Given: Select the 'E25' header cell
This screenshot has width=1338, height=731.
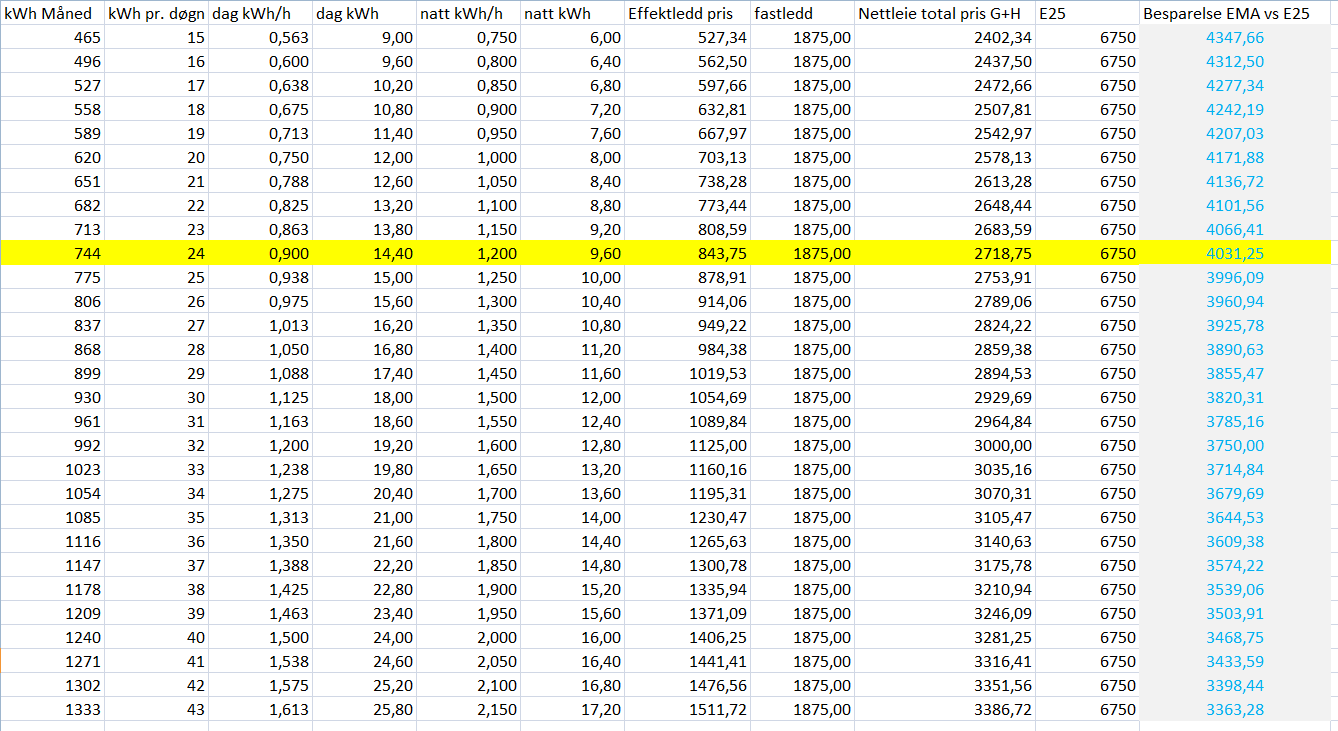Looking at the screenshot, I should pos(1087,14).
